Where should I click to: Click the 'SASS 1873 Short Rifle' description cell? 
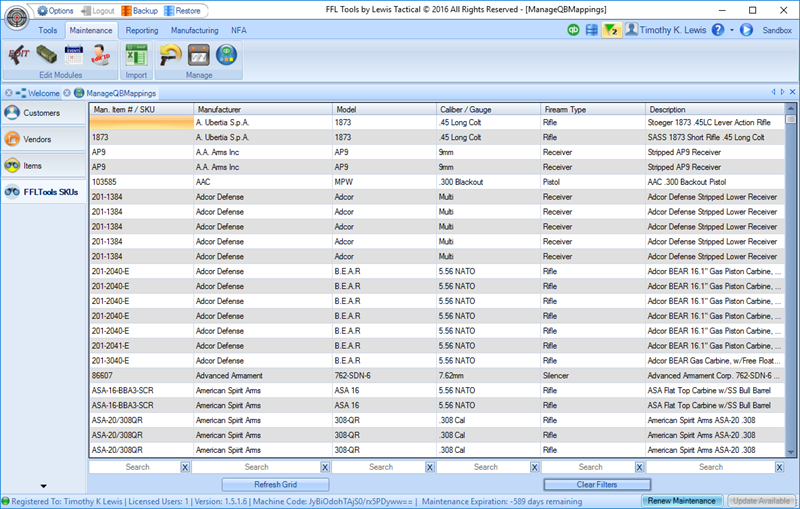[715, 137]
